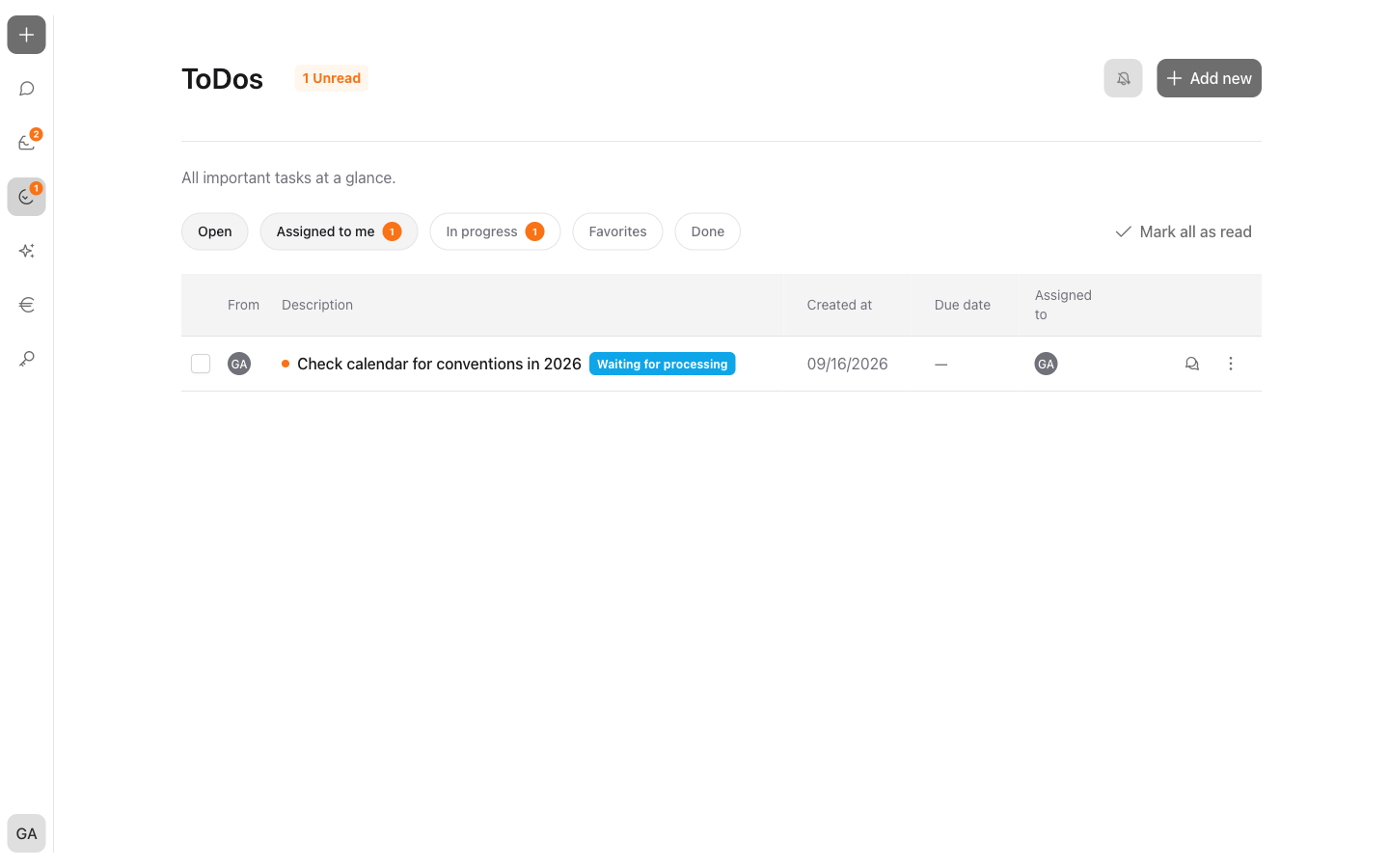
Task: Switch to the Done filter
Action: (x=707, y=231)
